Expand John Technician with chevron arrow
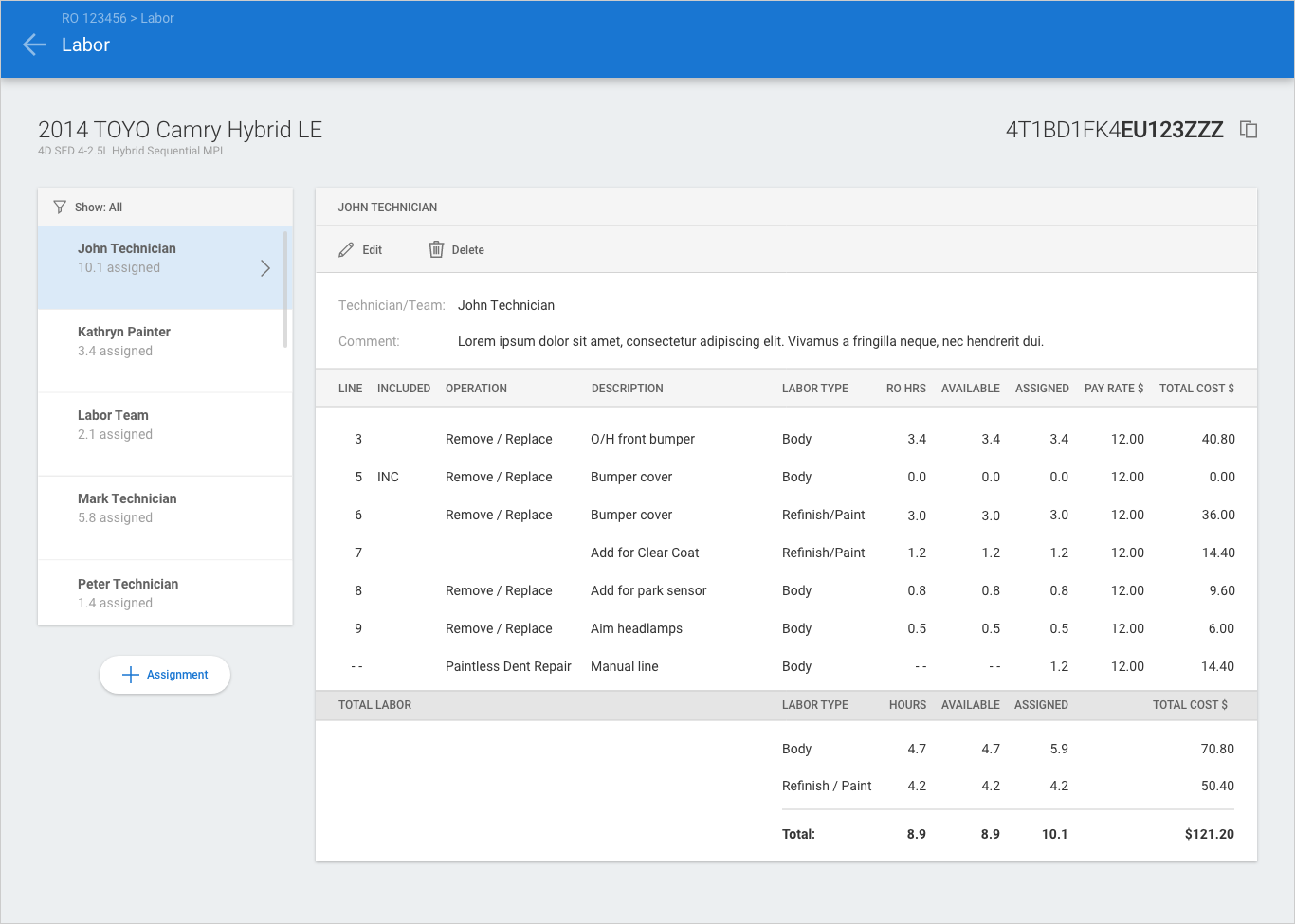The height and width of the screenshot is (924, 1295). coord(265,268)
